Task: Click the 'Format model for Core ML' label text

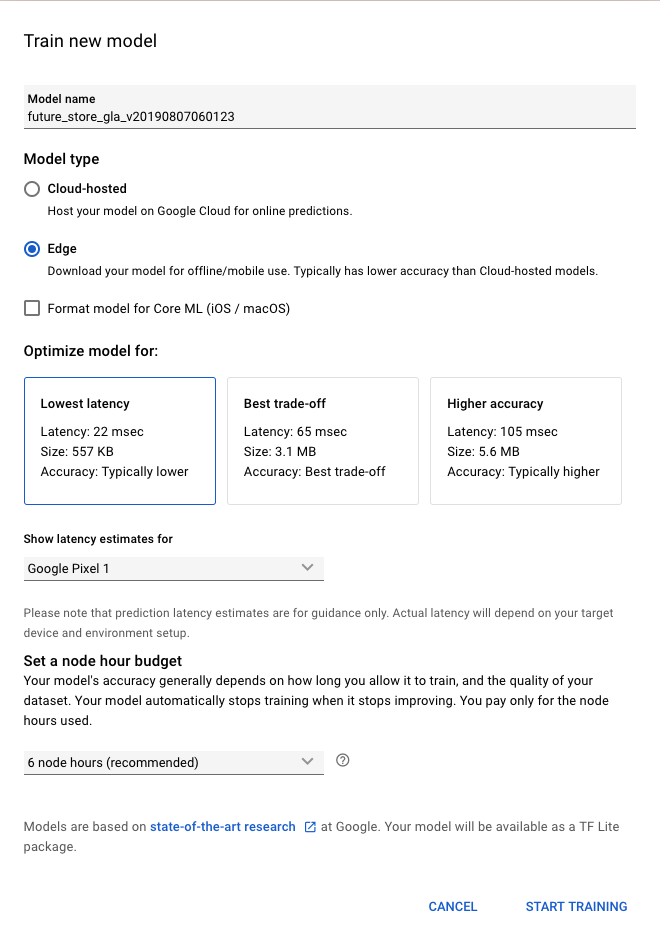Action: (168, 309)
